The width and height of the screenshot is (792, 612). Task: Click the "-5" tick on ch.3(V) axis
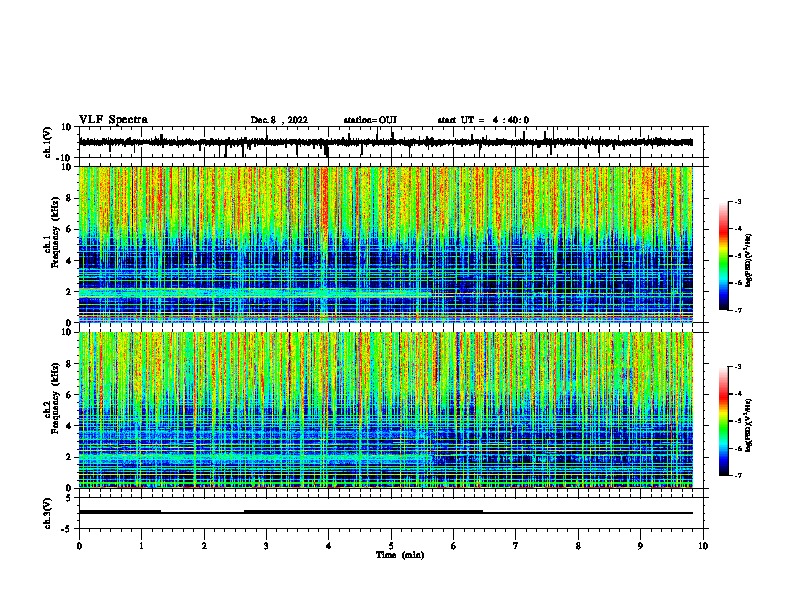pos(67,529)
